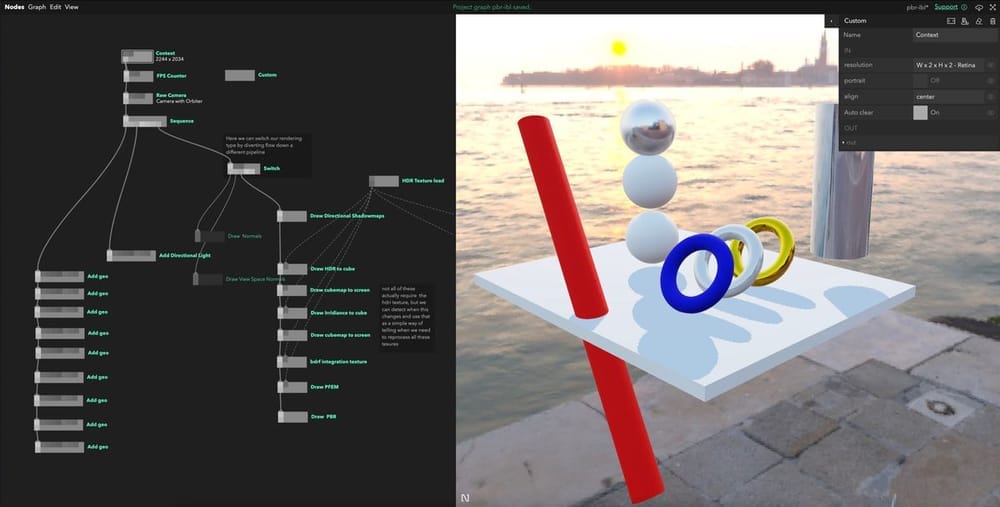Select the Switch node in graph
The height and width of the screenshot is (507, 1000).
[x=244, y=169]
